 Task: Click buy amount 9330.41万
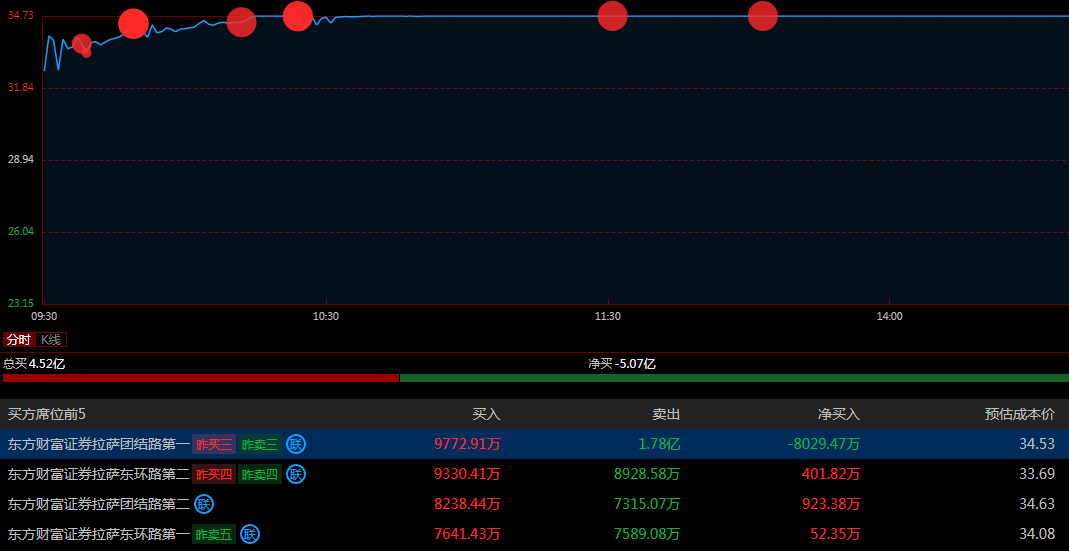(x=467, y=475)
